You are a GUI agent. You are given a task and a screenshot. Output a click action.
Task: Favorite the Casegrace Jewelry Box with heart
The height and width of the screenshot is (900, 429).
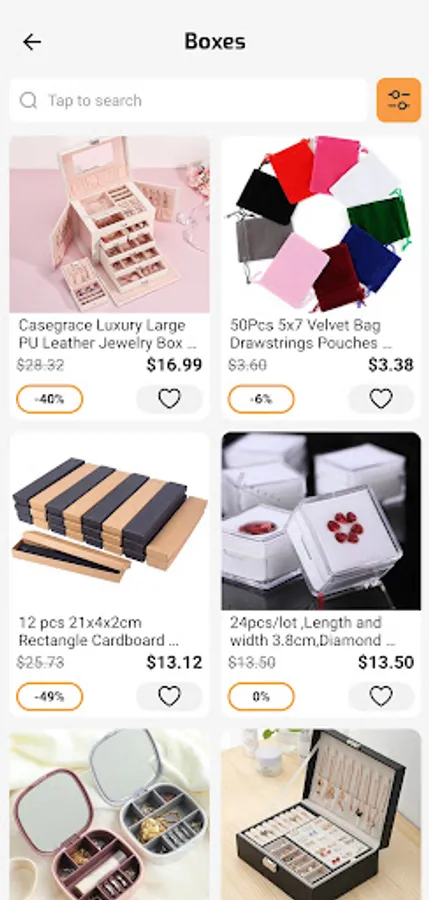[x=169, y=399]
